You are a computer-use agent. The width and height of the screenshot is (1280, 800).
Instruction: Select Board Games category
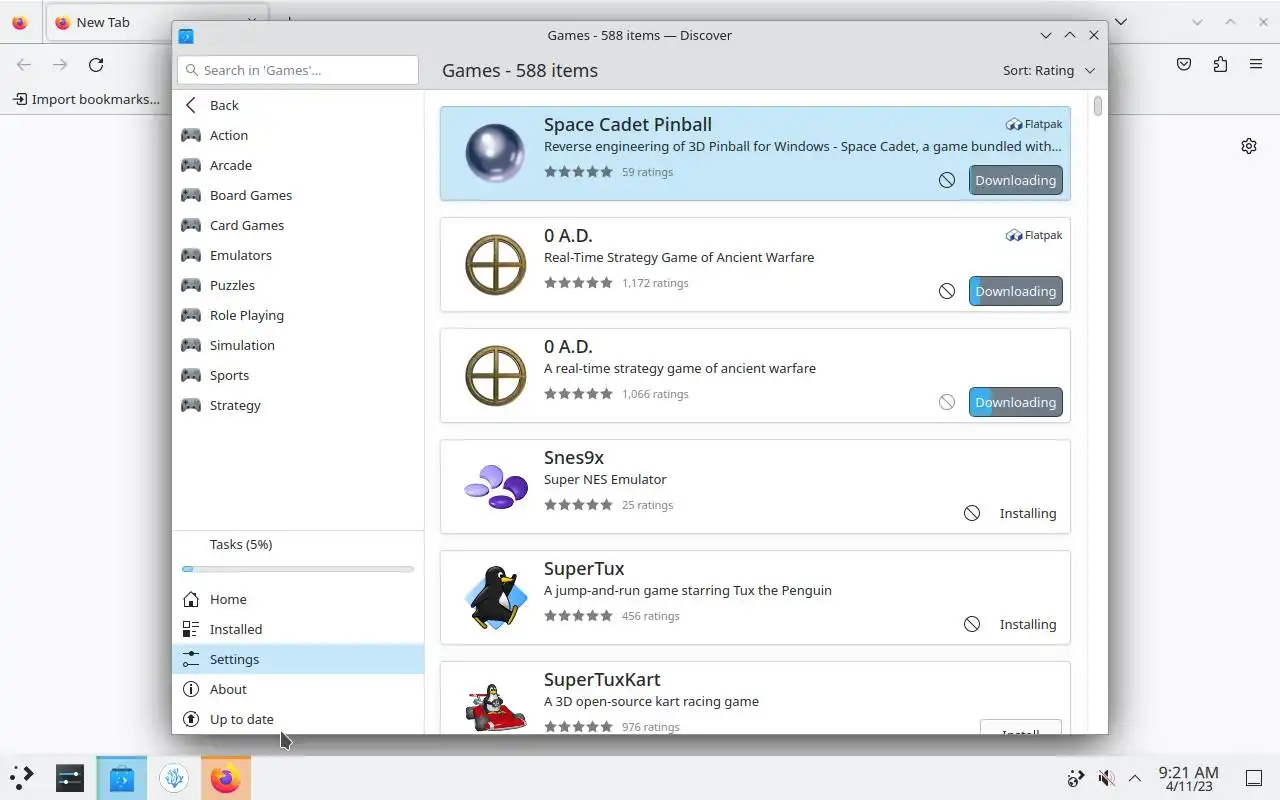click(x=298, y=195)
